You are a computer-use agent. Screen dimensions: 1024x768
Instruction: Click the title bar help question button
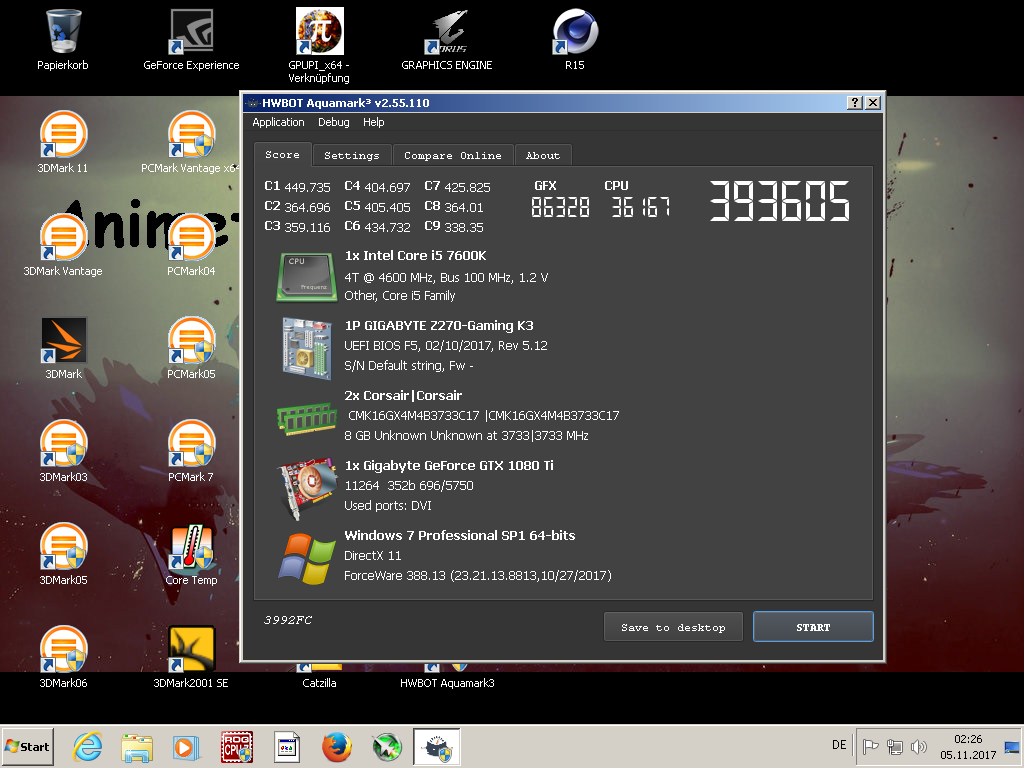point(854,103)
